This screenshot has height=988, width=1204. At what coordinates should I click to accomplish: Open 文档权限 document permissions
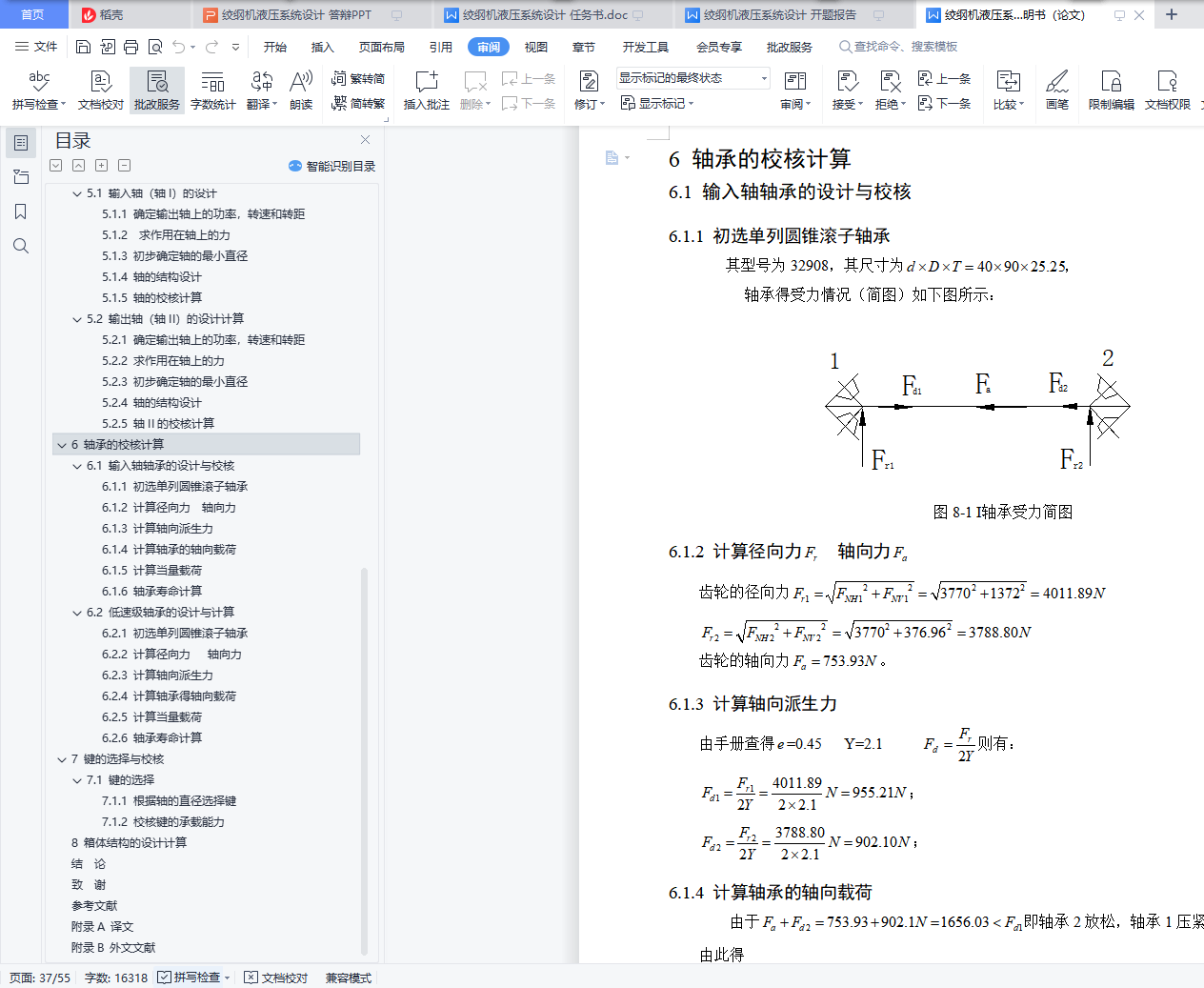1168,91
